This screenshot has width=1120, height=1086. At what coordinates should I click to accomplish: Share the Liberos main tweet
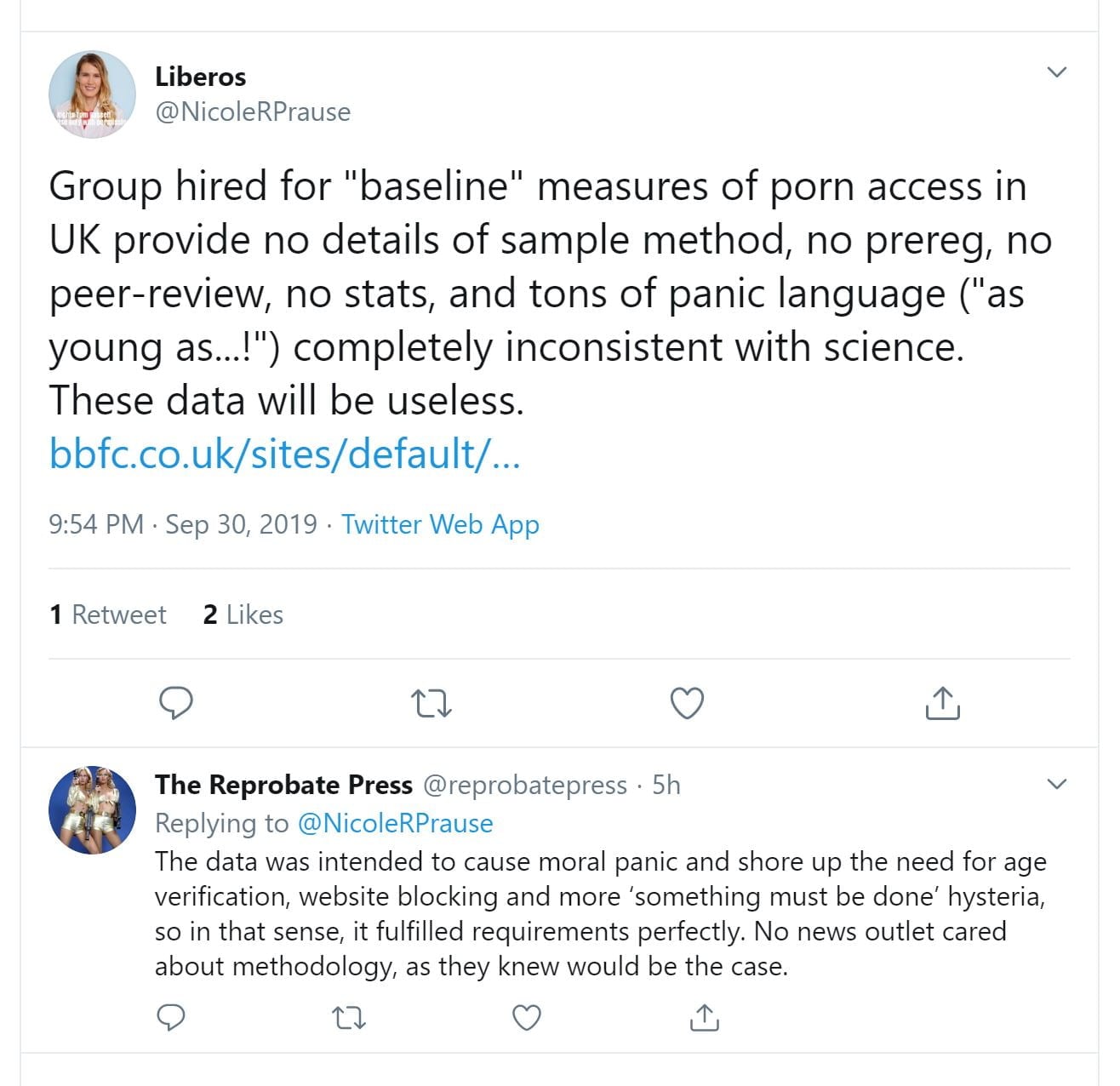(941, 703)
